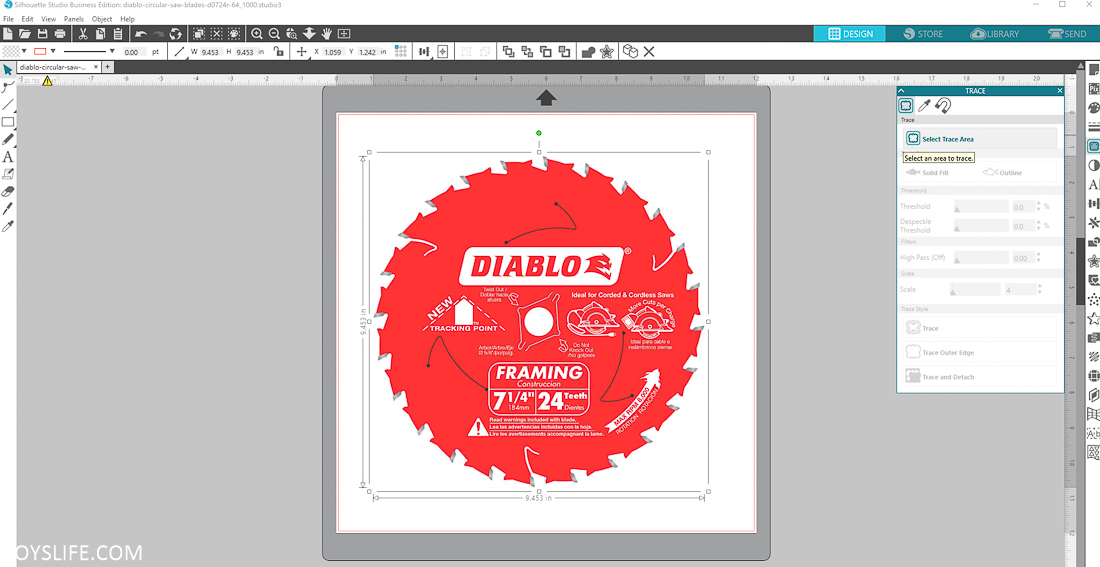The image size is (1100, 567).
Task: Switch to the STORE tab
Action: click(922, 34)
